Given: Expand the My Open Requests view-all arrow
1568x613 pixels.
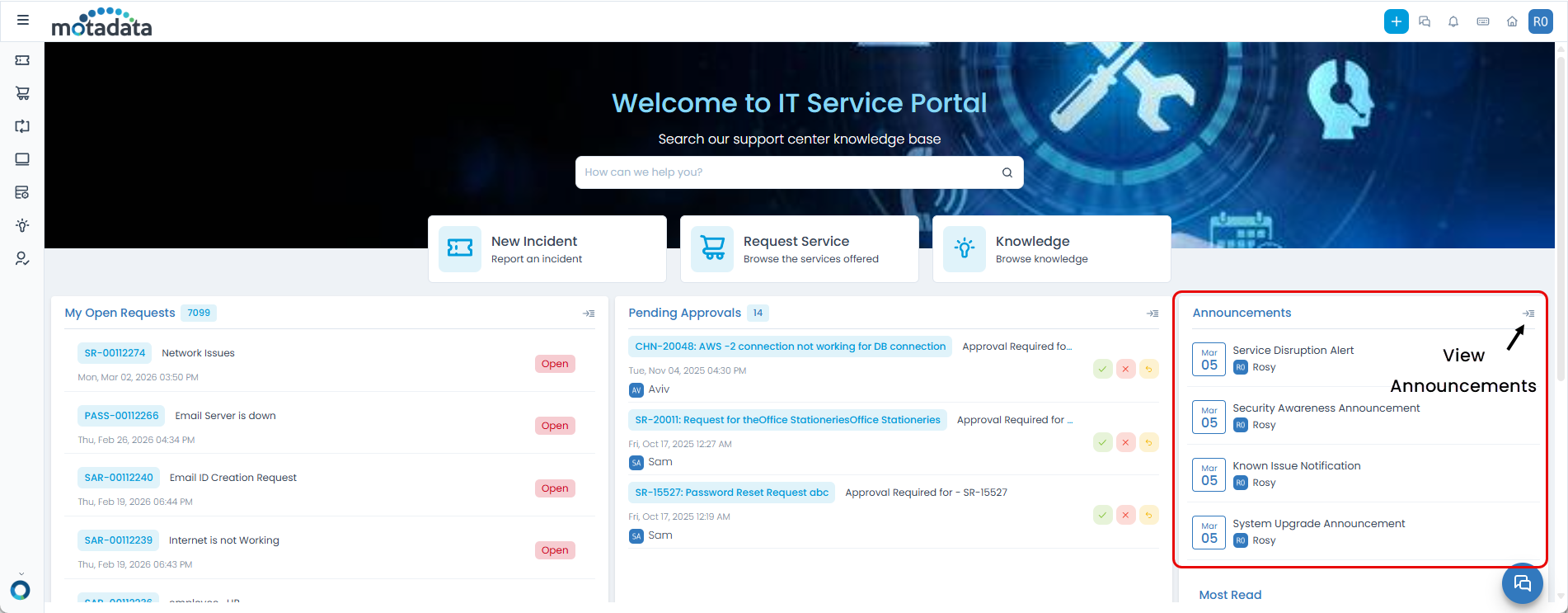Looking at the screenshot, I should (x=589, y=314).
